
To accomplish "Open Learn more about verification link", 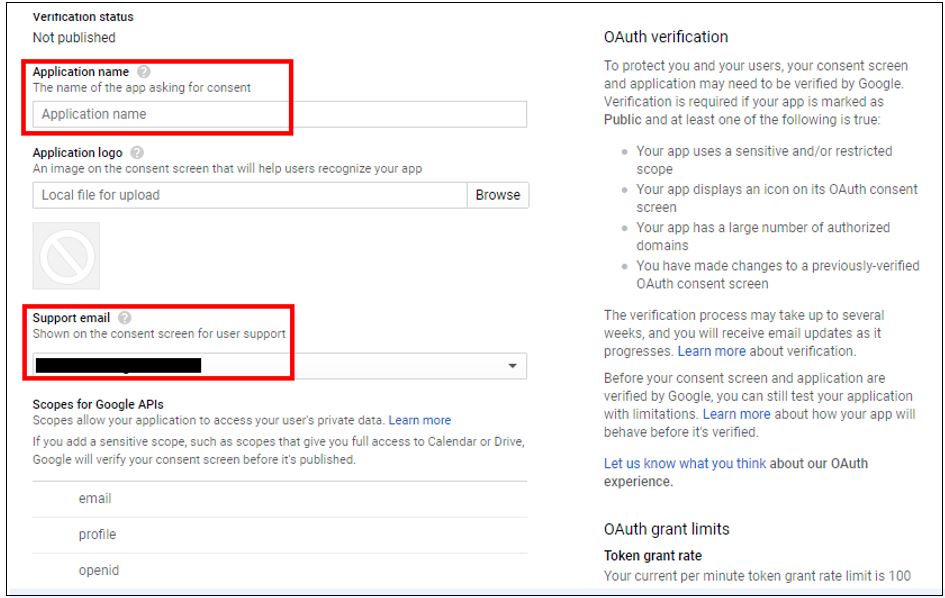I will click(711, 351).
